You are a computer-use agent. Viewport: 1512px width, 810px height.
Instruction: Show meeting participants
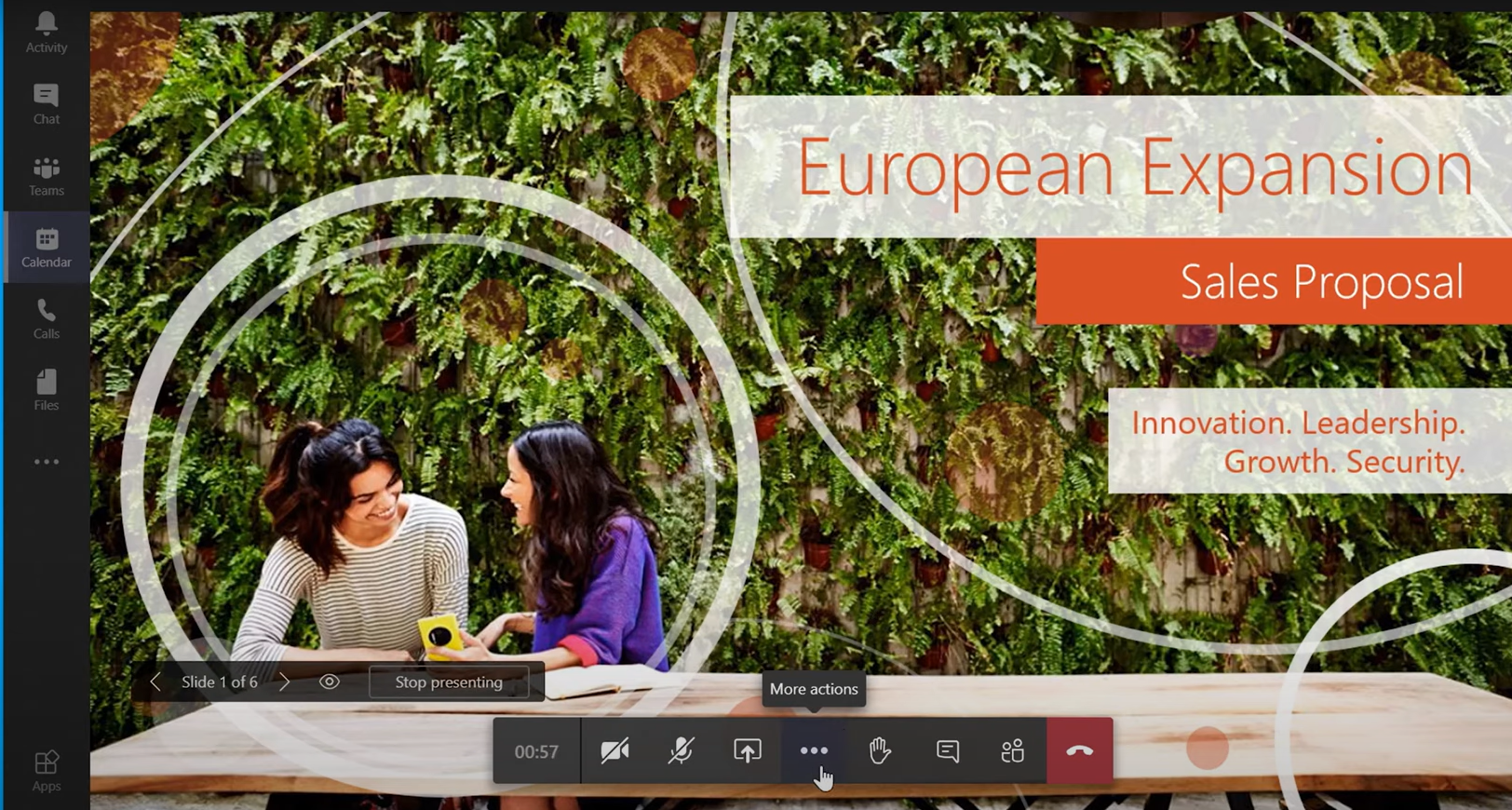[1013, 750]
